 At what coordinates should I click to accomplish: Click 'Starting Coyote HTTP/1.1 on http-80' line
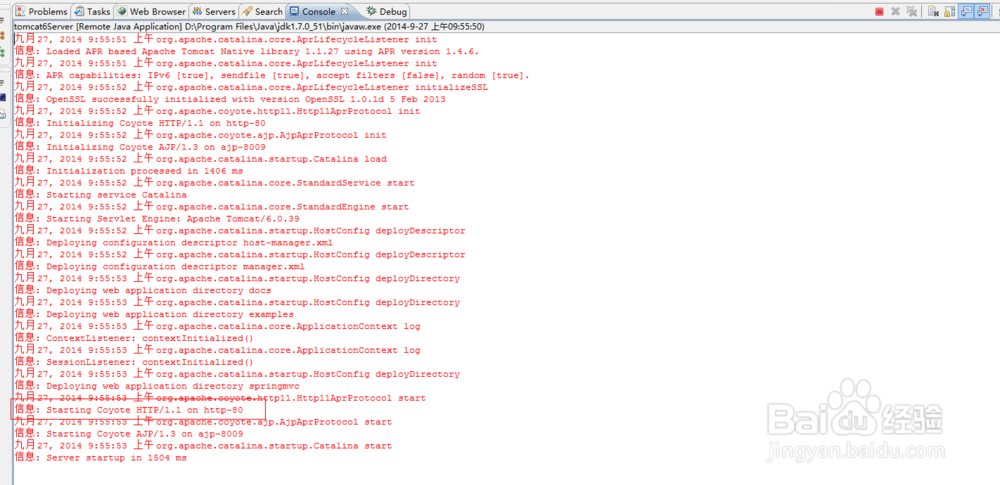(x=128, y=410)
